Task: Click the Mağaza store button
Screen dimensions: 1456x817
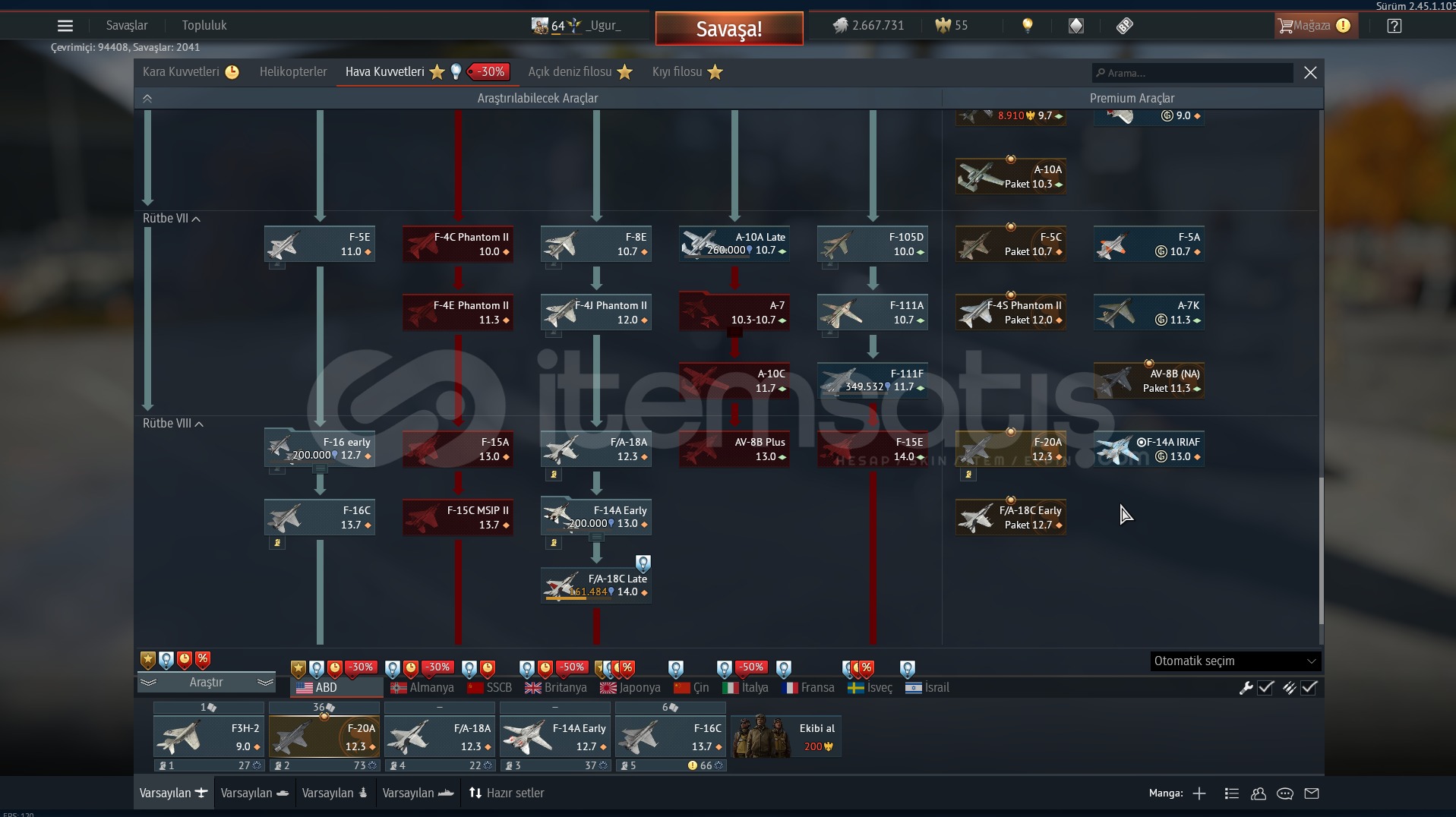Action: tap(1312, 26)
